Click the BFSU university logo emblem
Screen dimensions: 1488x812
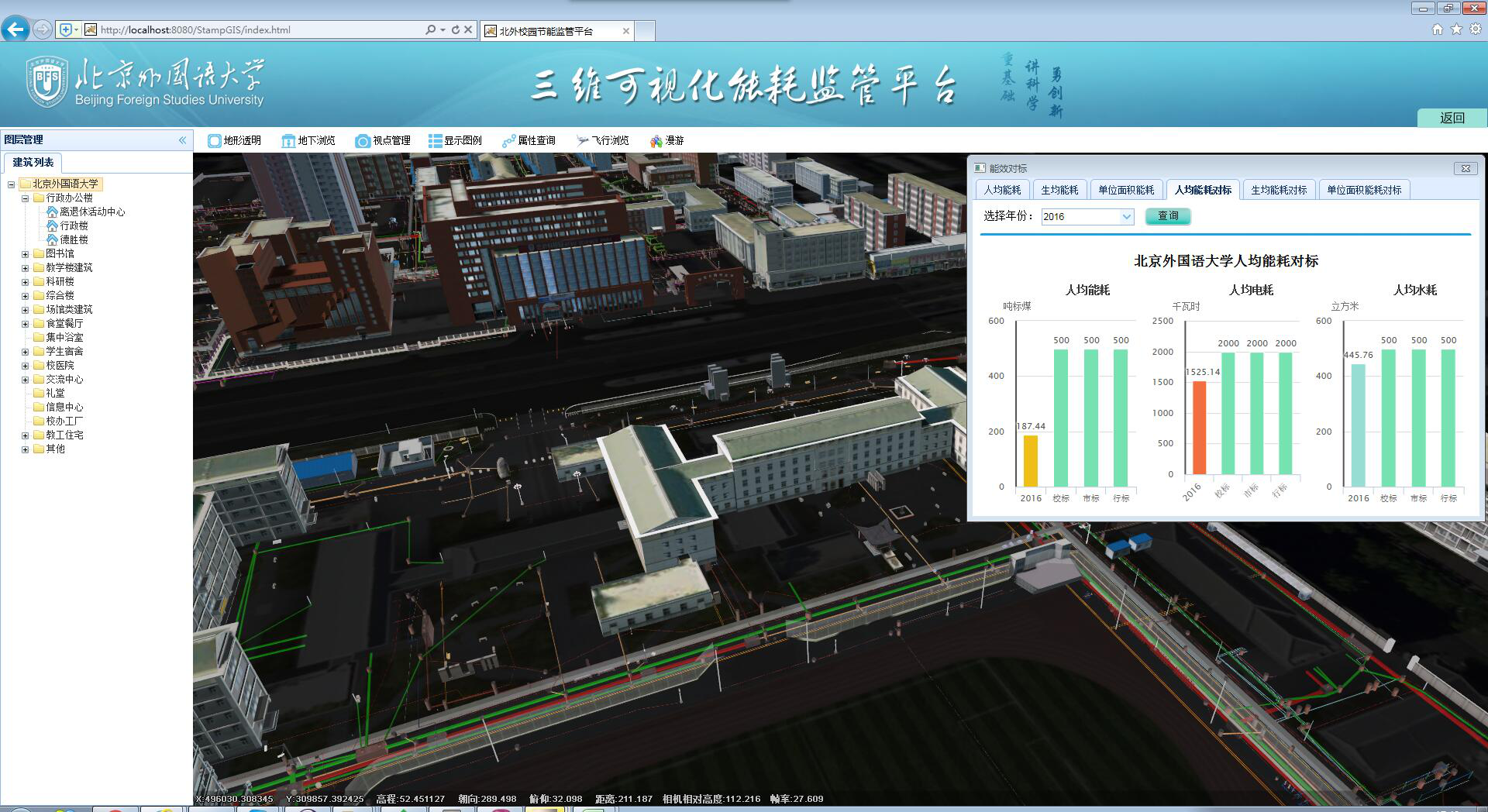[47, 81]
